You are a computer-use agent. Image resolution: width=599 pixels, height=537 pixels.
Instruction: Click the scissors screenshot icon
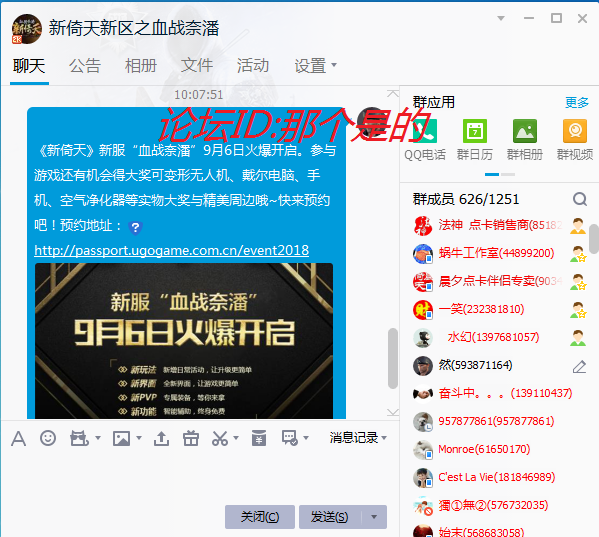220,438
